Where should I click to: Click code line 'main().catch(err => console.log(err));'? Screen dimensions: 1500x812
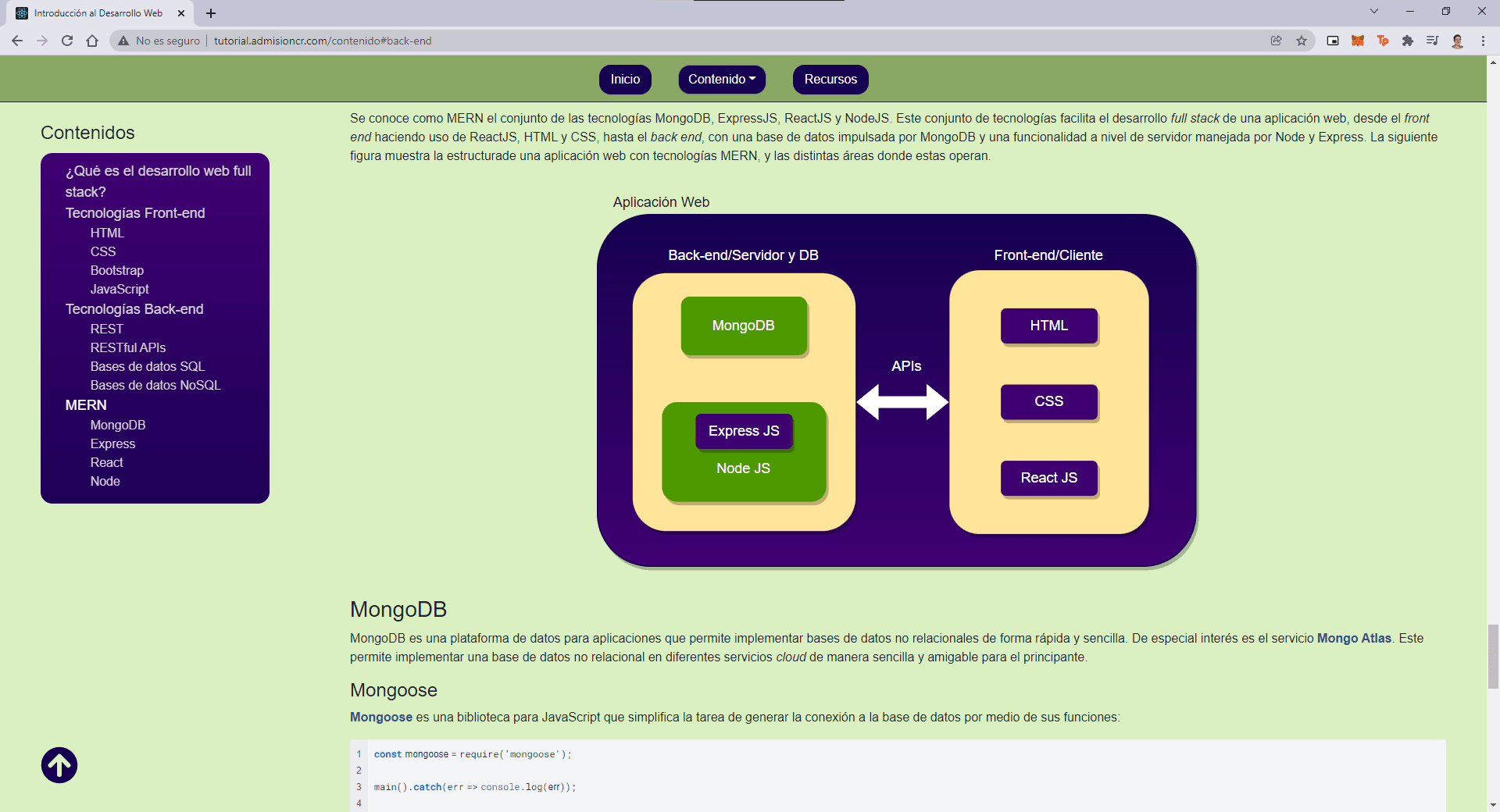(475, 787)
